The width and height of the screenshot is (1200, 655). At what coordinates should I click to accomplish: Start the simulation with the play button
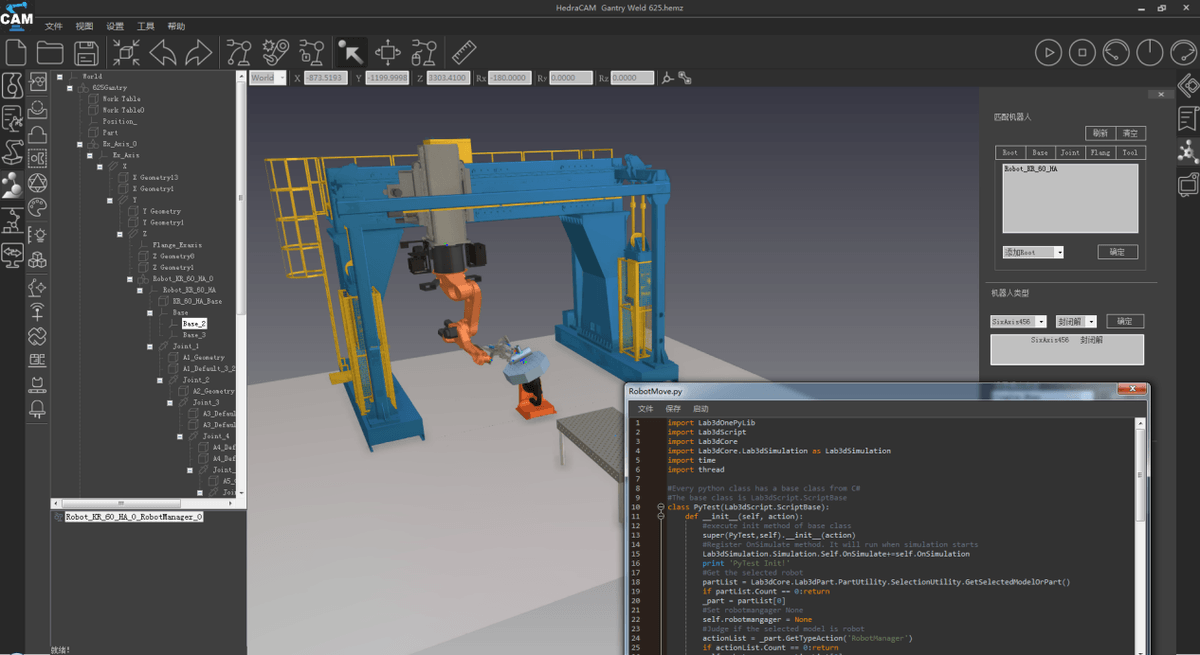tap(1047, 51)
